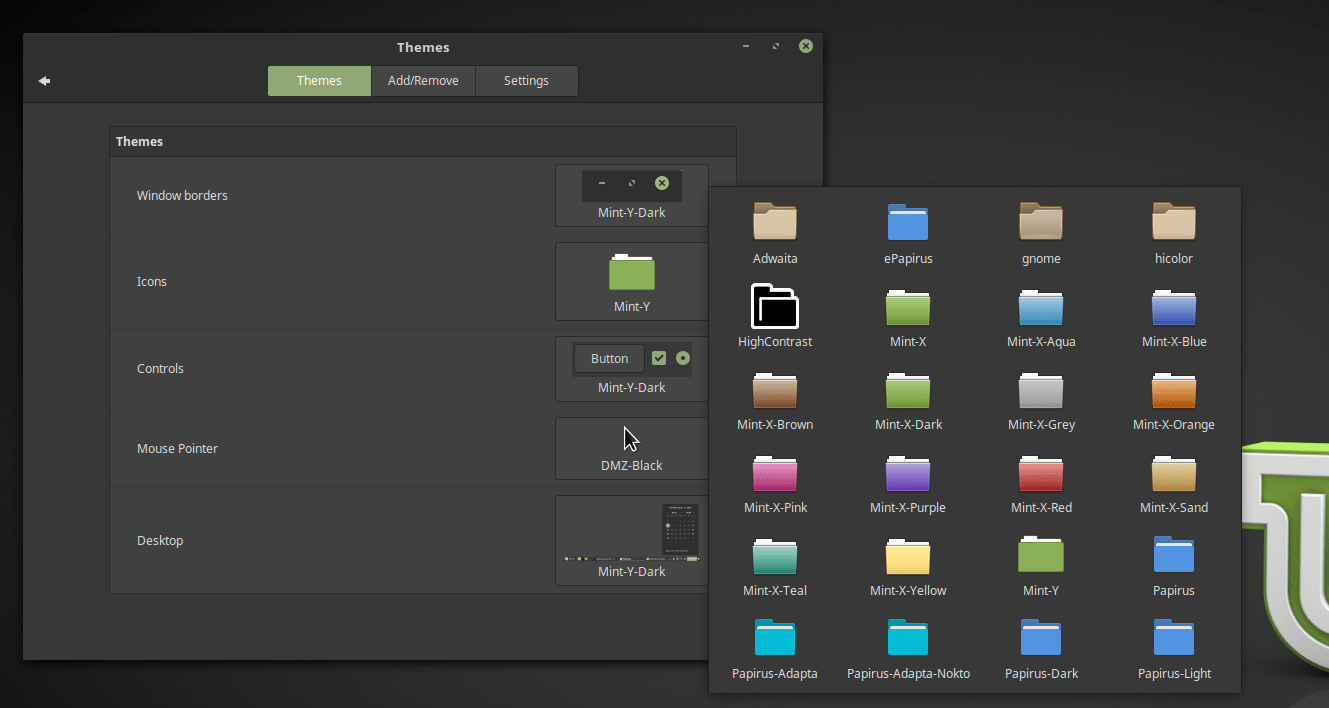The height and width of the screenshot is (708, 1329).
Task: Choose the Mint-X icon theme
Action: pyautogui.click(x=908, y=313)
